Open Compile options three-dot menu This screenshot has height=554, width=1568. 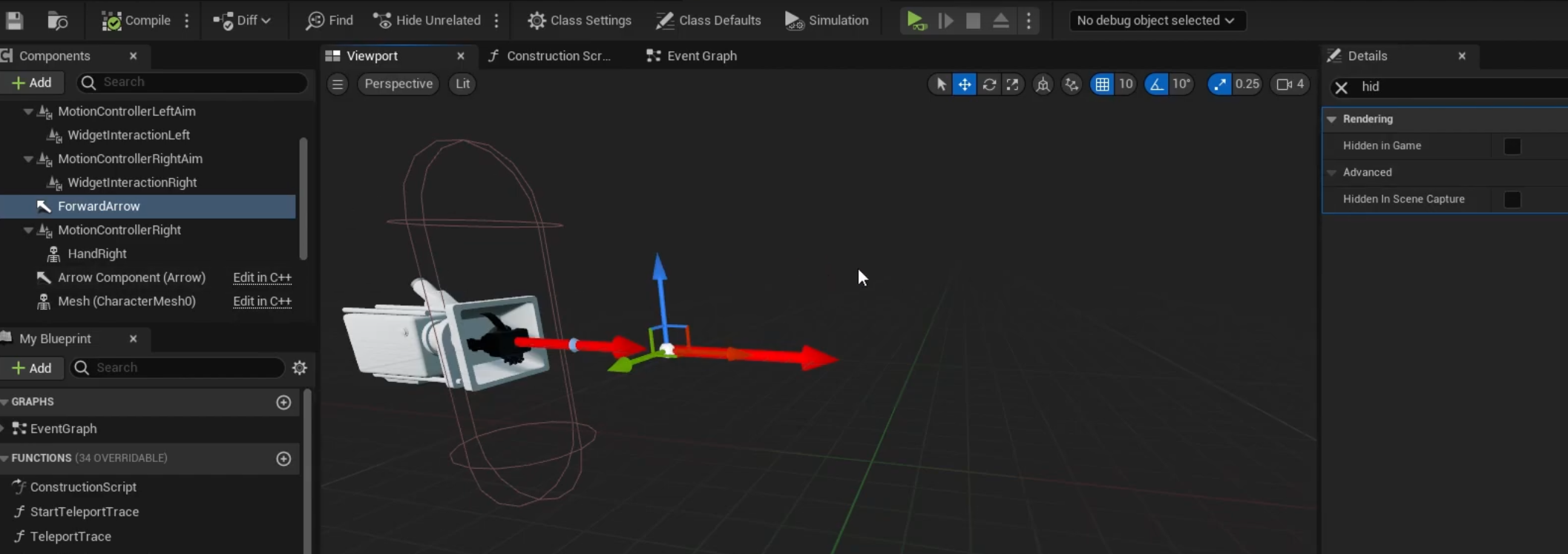tap(187, 20)
